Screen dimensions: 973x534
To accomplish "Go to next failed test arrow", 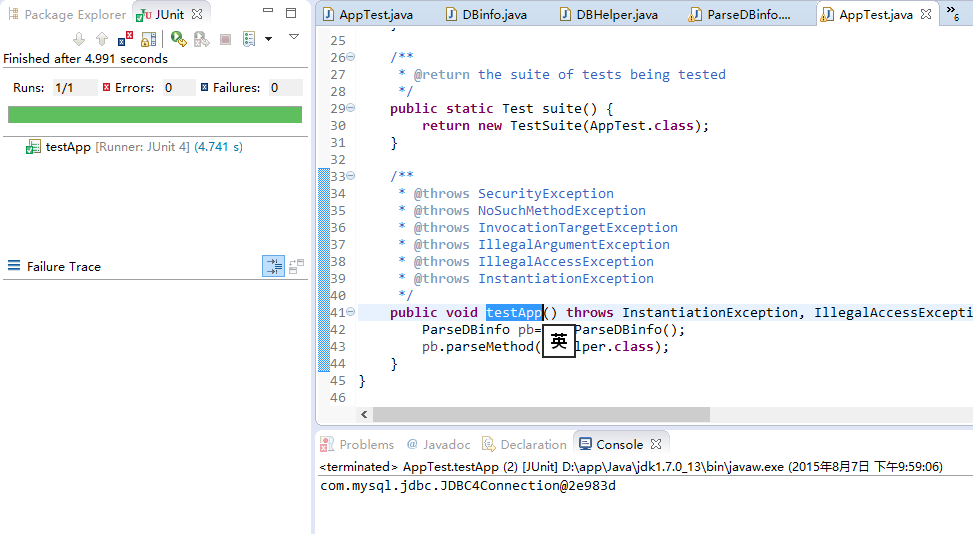I will [x=79, y=40].
